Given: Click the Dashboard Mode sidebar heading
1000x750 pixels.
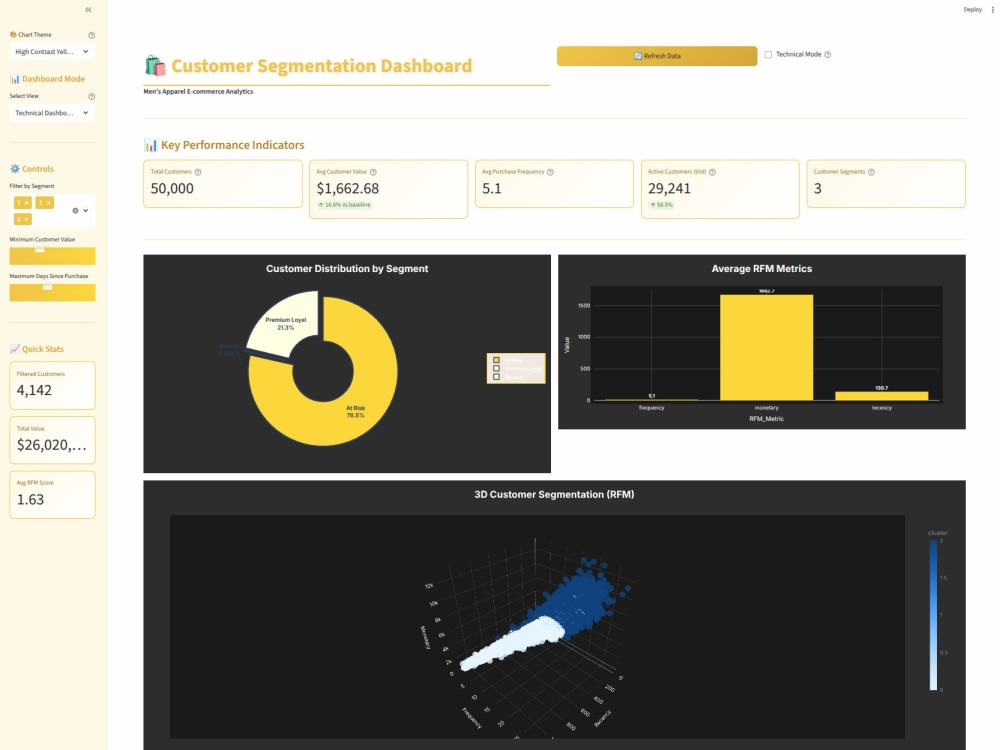Looking at the screenshot, I should tap(54, 79).
